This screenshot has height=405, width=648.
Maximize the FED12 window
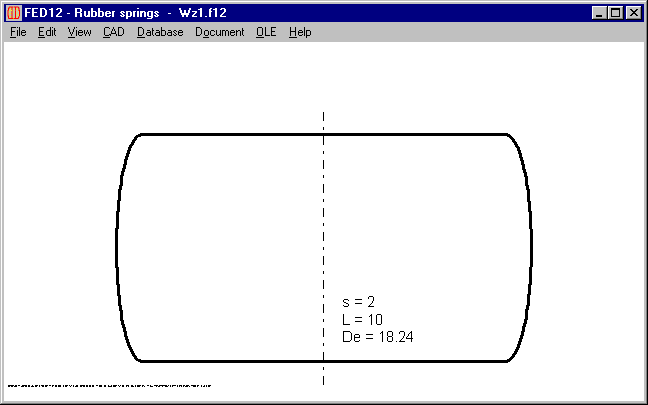click(616, 13)
